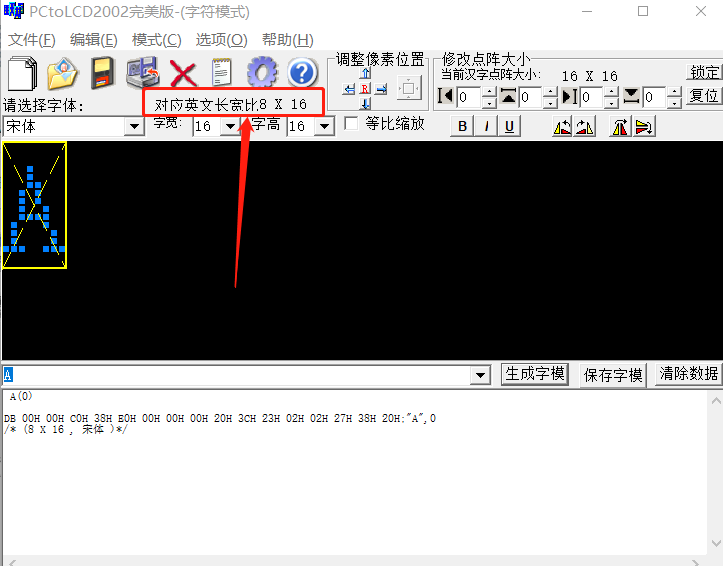This screenshot has width=723, height=566.
Task: Click the first rotate glyph icon
Action: click(562, 127)
